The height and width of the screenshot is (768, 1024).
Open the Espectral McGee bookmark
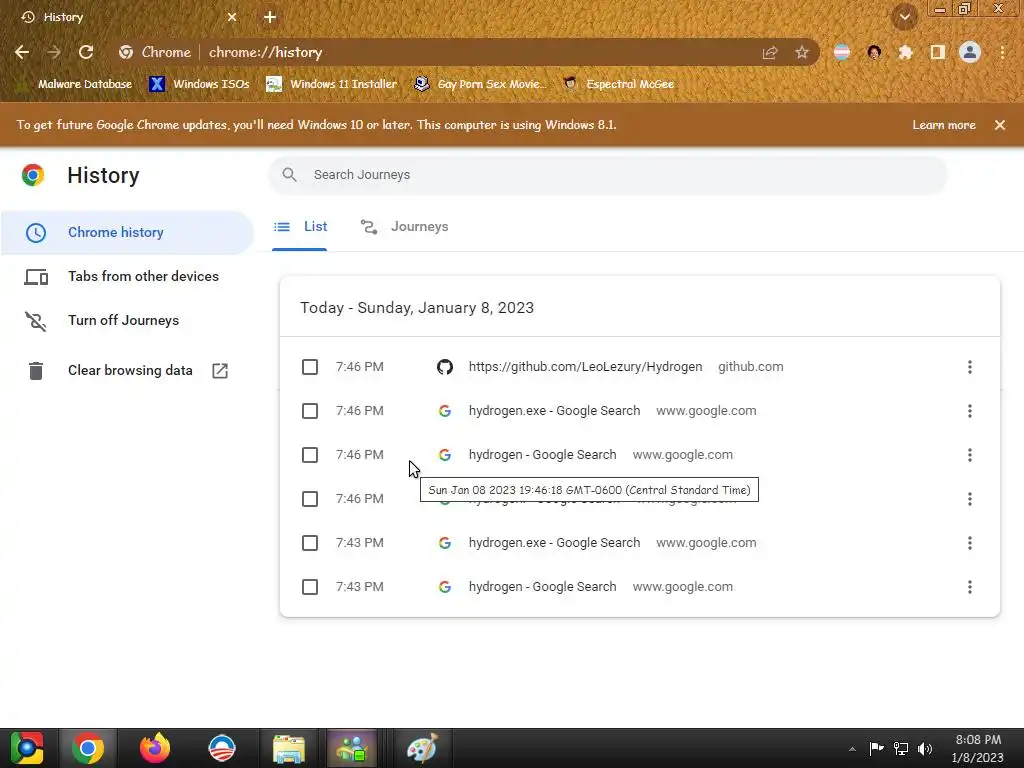click(618, 84)
